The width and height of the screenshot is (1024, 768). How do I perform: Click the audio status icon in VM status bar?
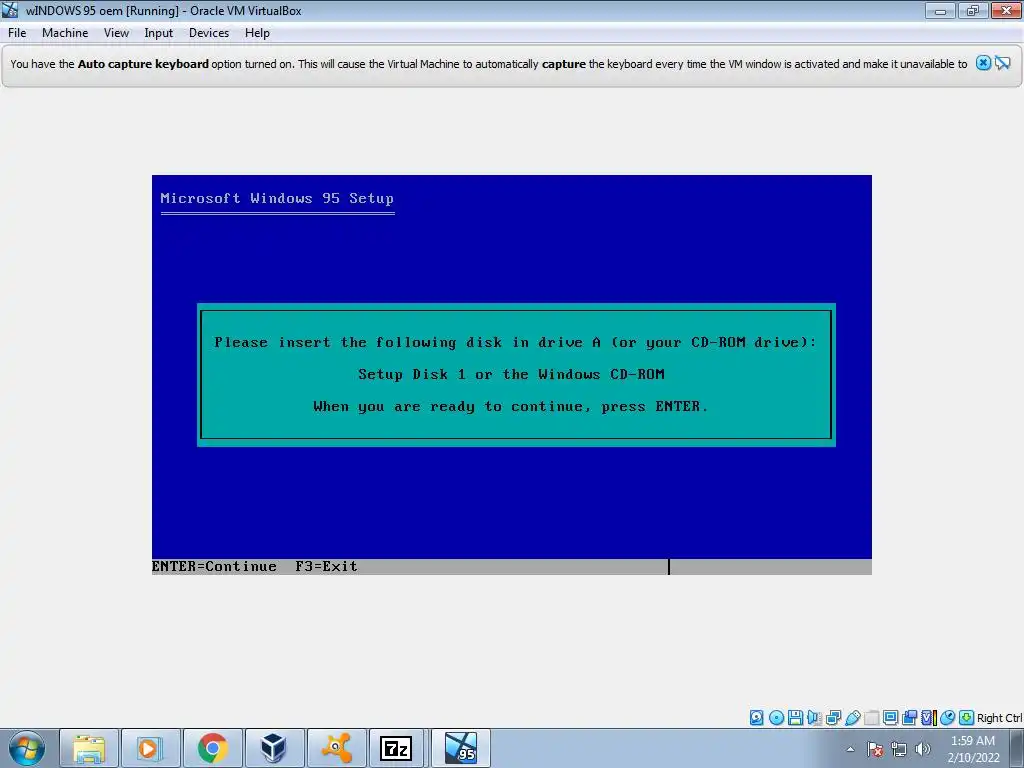coord(814,718)
